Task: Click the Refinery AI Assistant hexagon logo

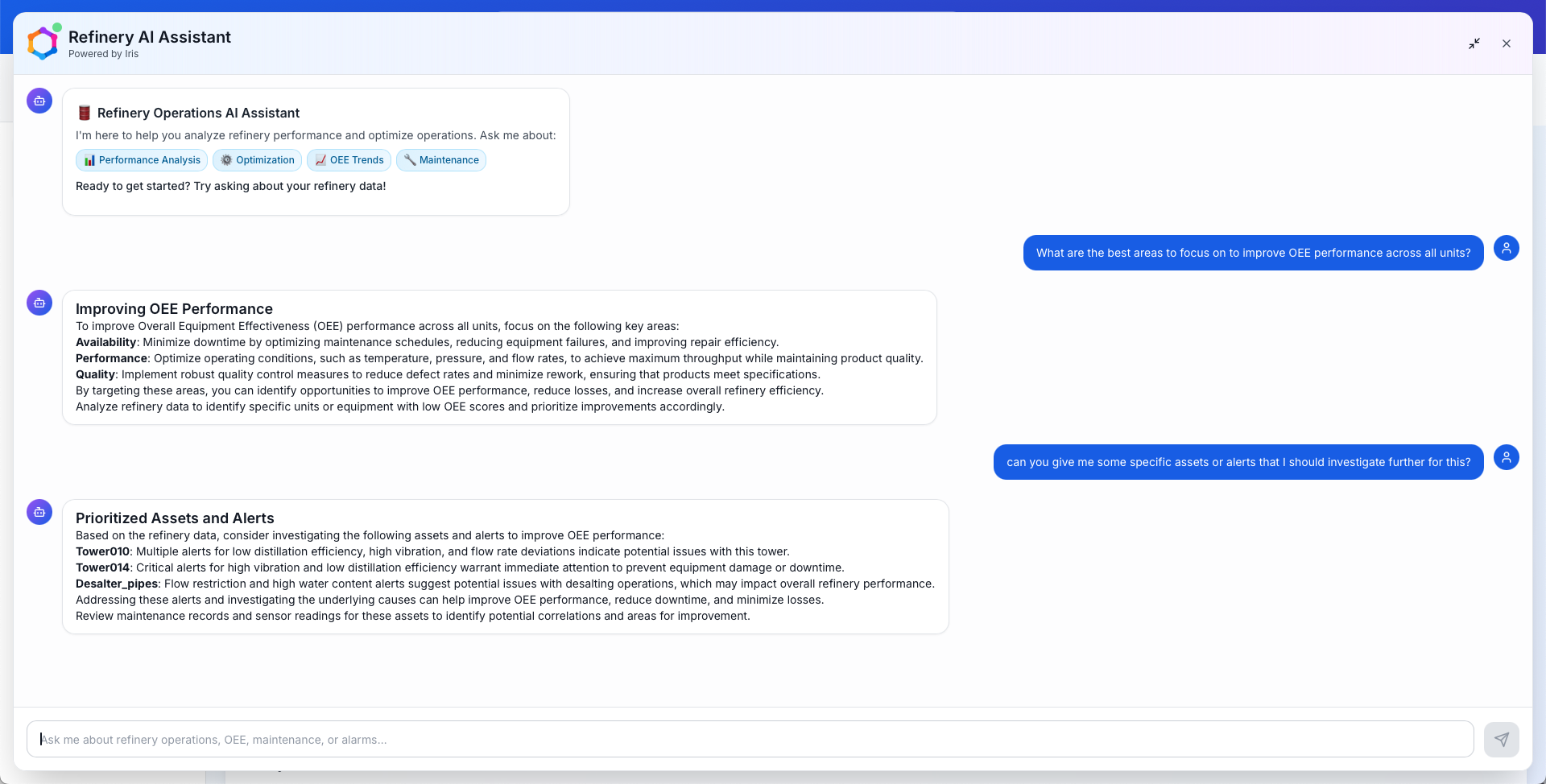Action: point(43,43)
